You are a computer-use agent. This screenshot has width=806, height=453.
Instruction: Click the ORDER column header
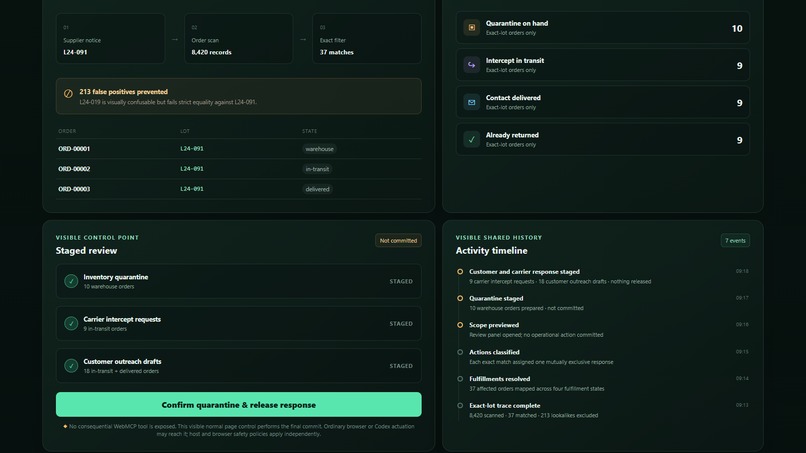67,131
